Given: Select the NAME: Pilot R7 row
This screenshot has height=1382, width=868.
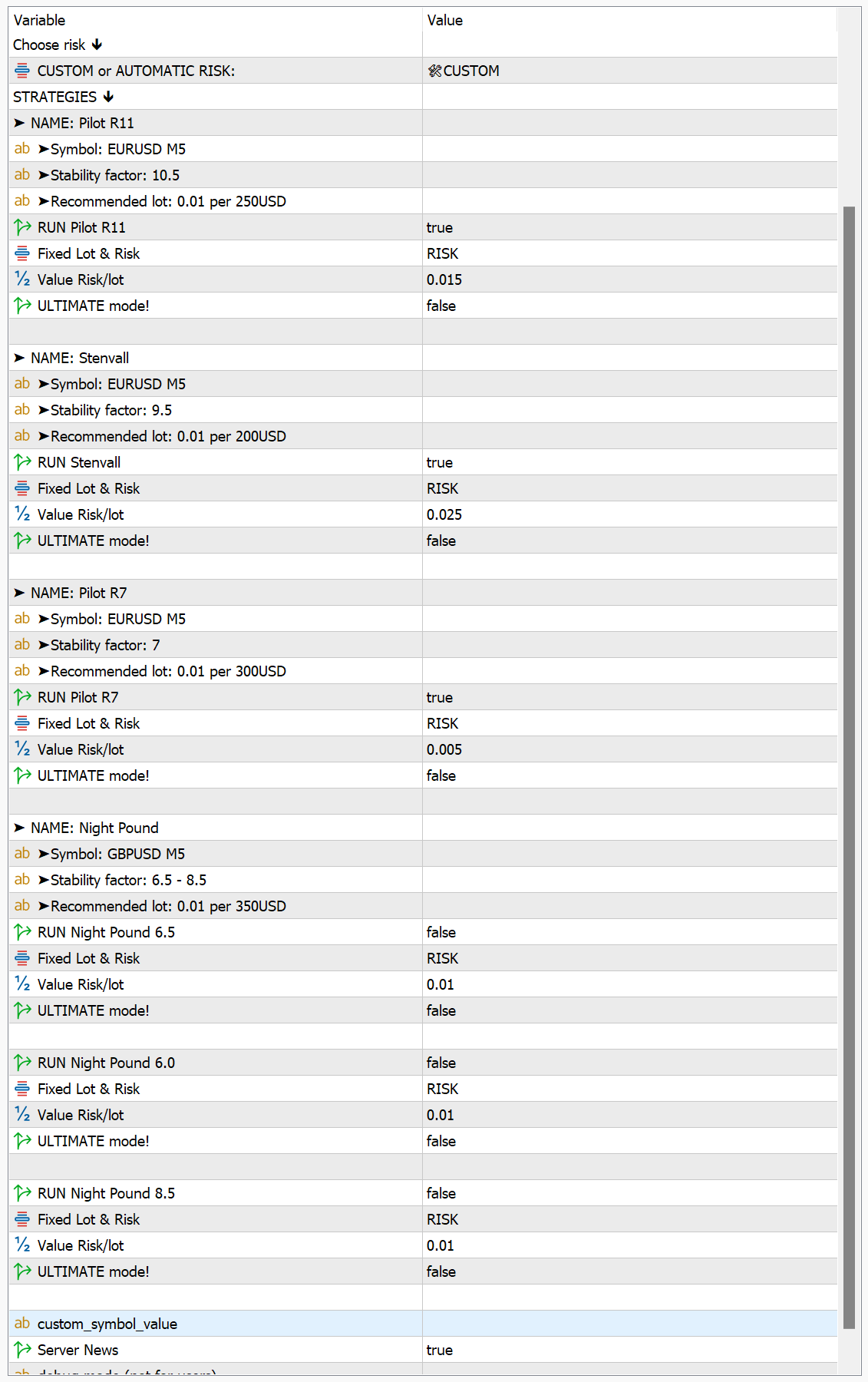Looking at the screenshot, I should (78, 593).
